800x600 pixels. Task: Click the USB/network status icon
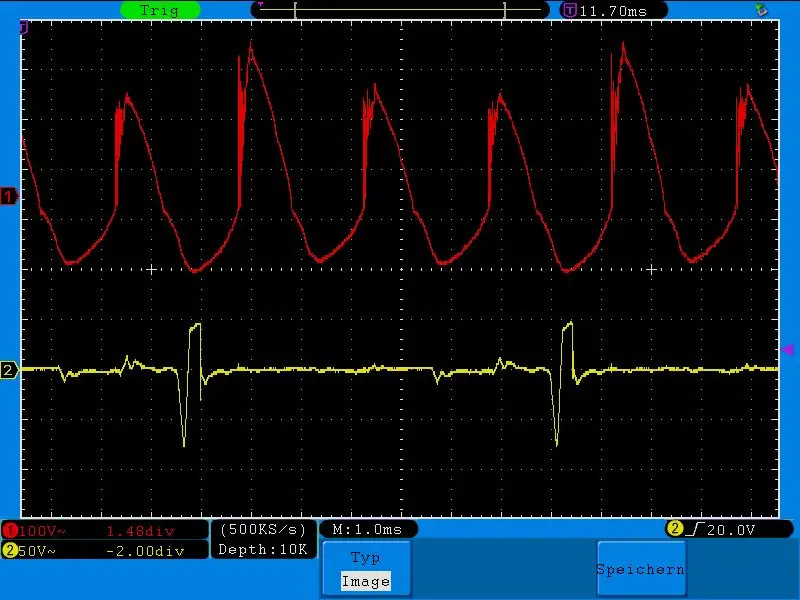pos(762,9)
